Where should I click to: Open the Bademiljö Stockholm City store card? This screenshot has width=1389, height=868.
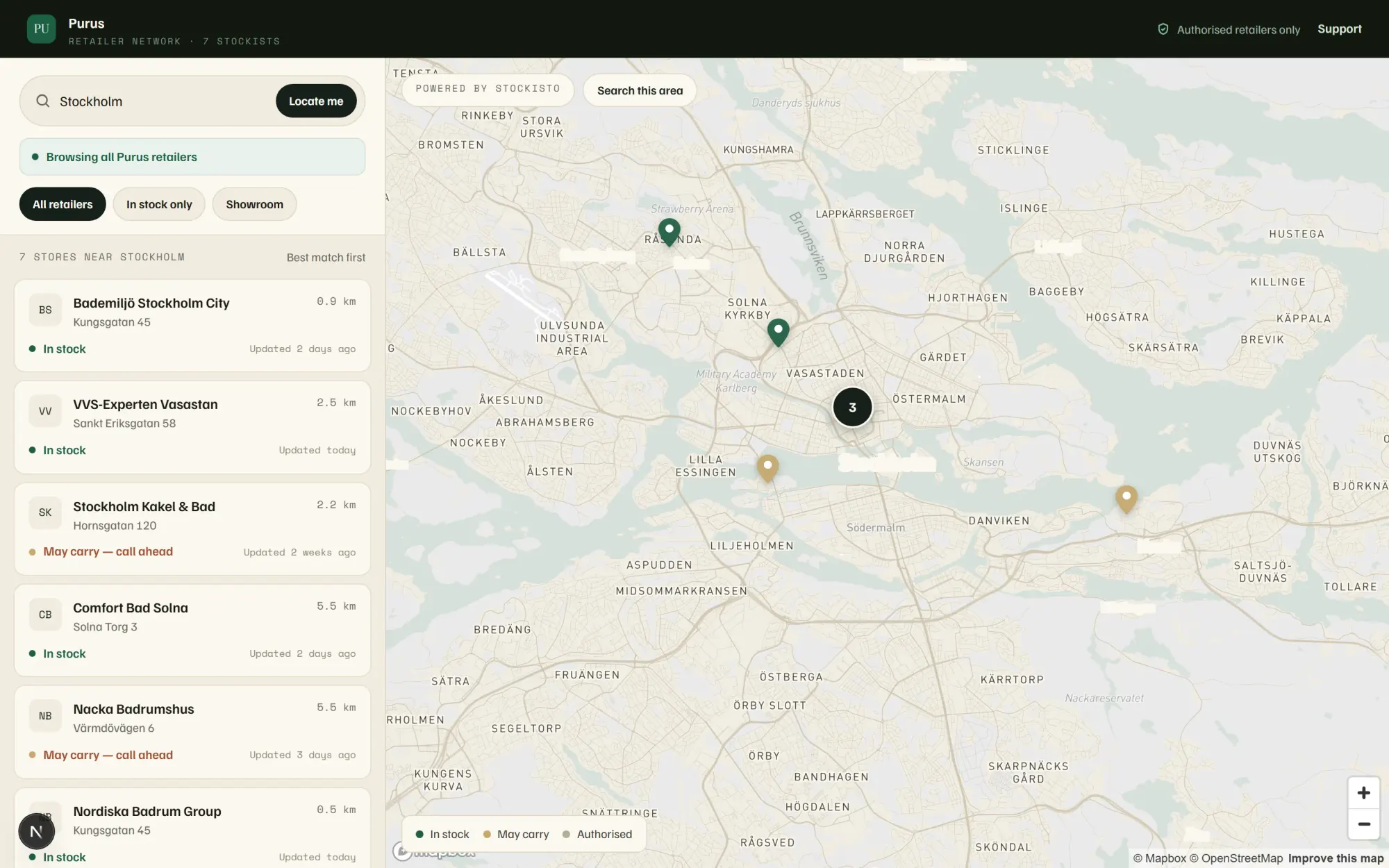[x=192, y=326]
